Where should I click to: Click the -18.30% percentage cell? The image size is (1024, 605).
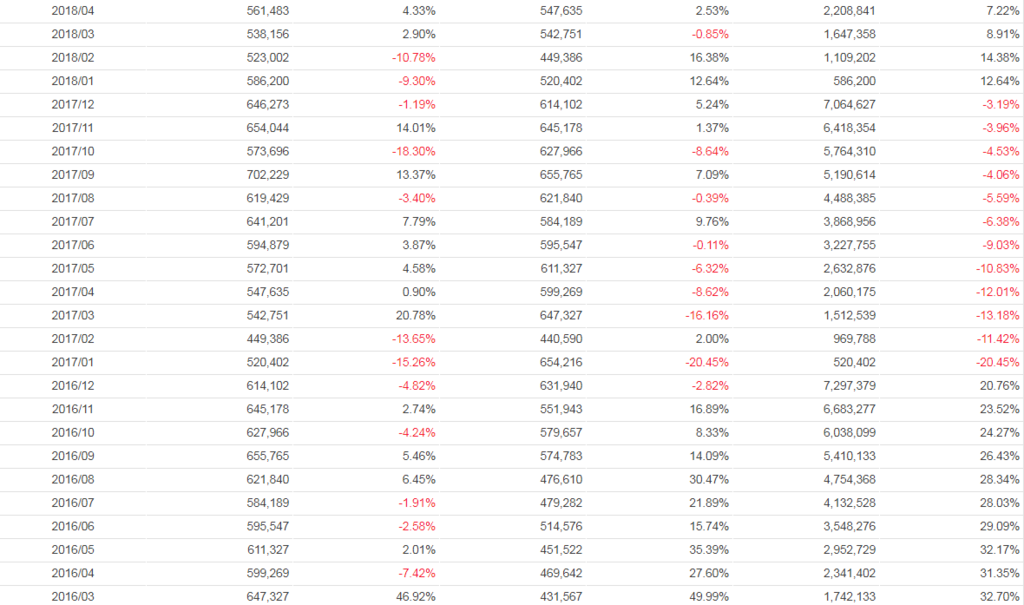coord(413,151)
